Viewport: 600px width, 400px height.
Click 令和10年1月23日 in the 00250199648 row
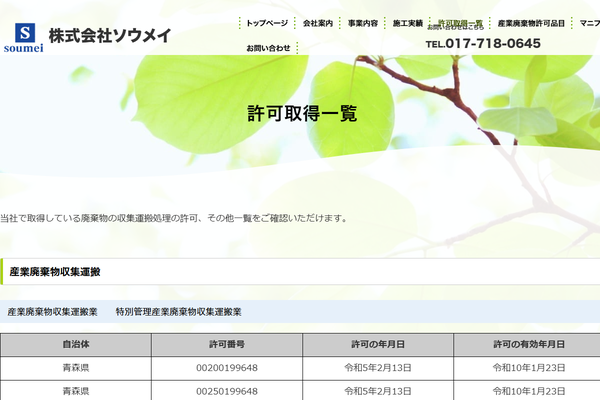529,391
